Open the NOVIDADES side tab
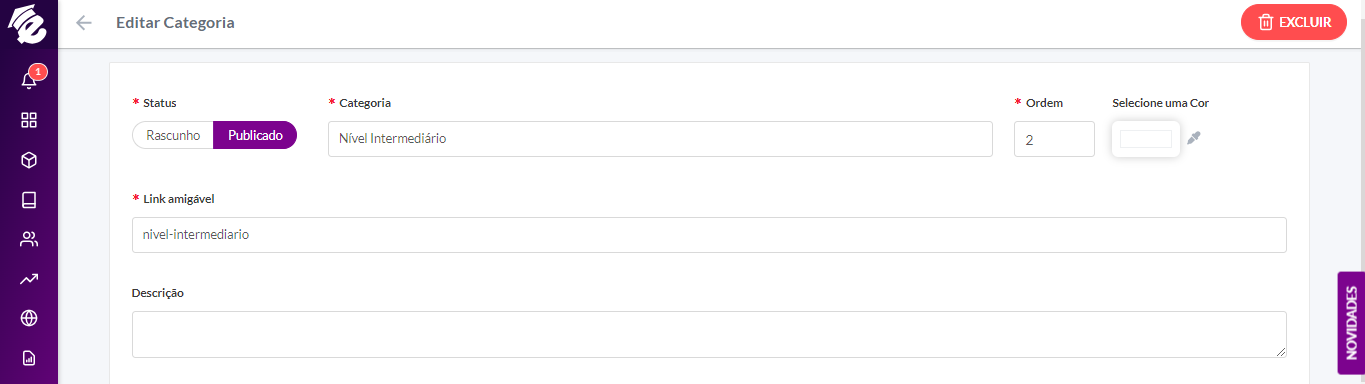1365x384 pixels. (x=1351, y=323)
